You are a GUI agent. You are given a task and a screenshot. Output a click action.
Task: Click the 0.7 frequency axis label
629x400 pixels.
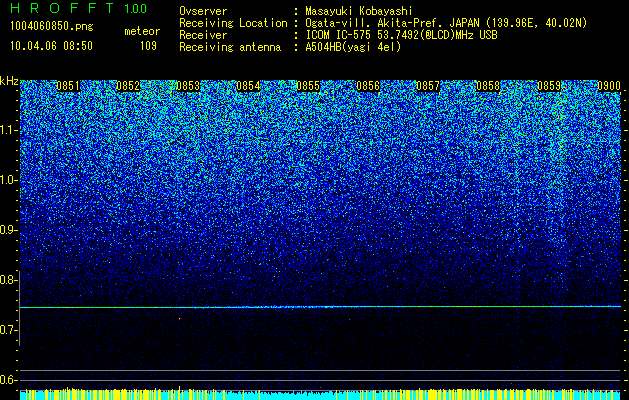(x=8, y=330)
